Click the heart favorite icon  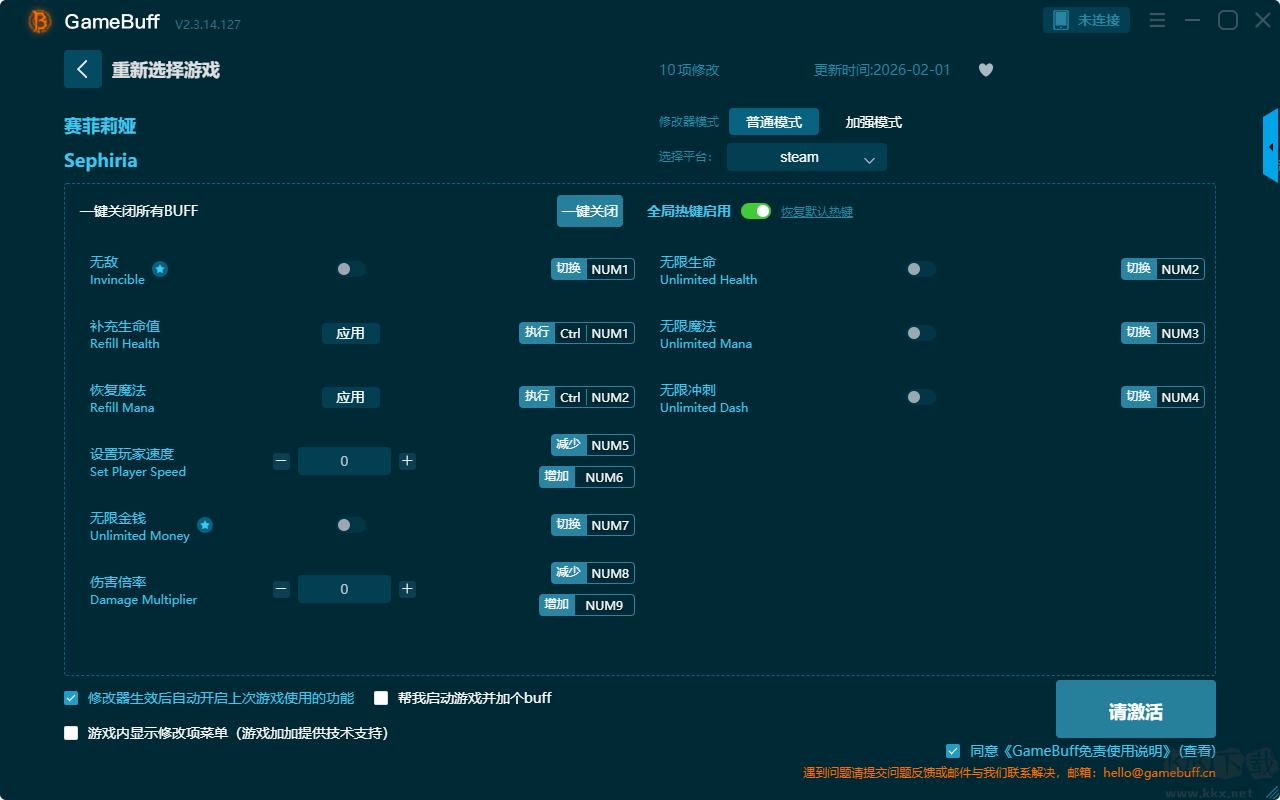985,70
